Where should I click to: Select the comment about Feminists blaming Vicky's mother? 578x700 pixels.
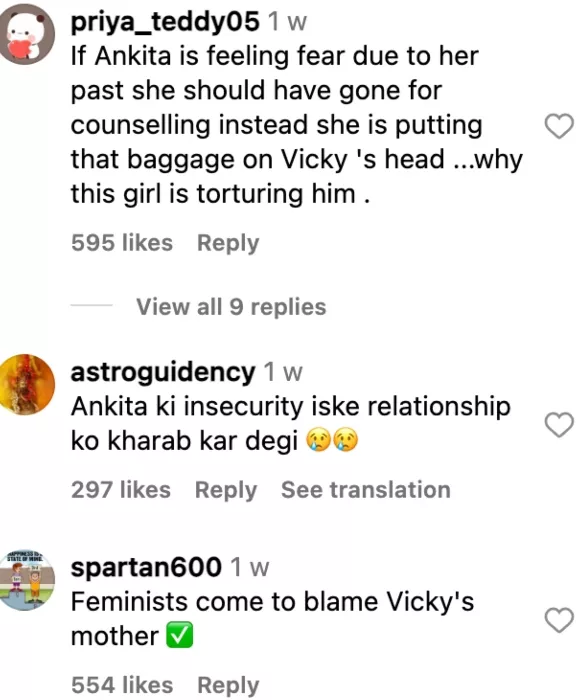[x=272, y=619]
